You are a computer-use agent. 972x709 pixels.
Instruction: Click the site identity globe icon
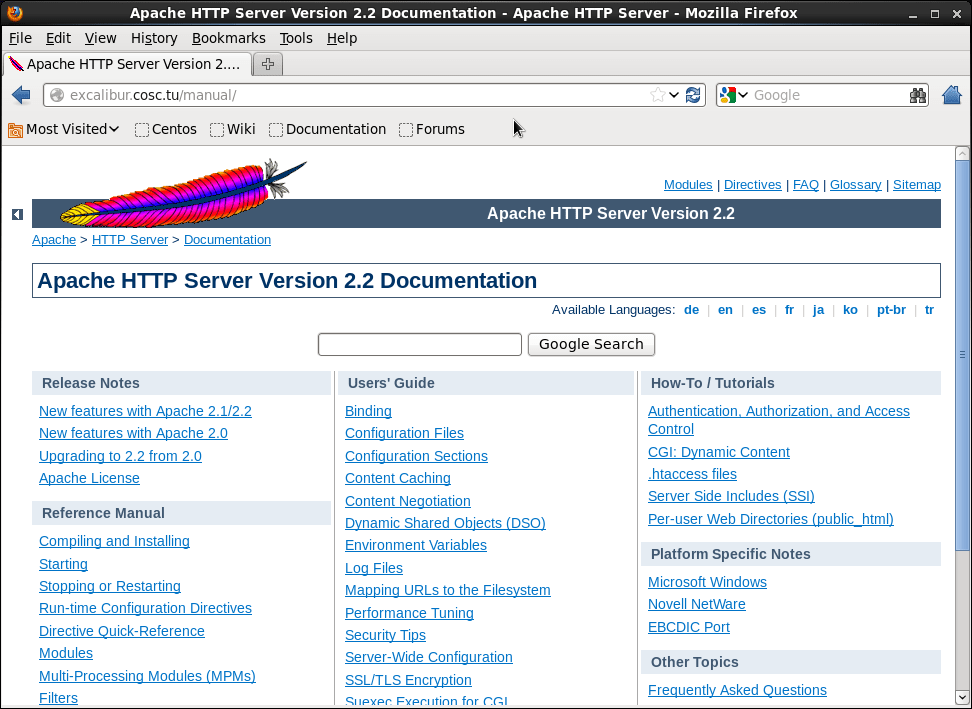(57, 95)
